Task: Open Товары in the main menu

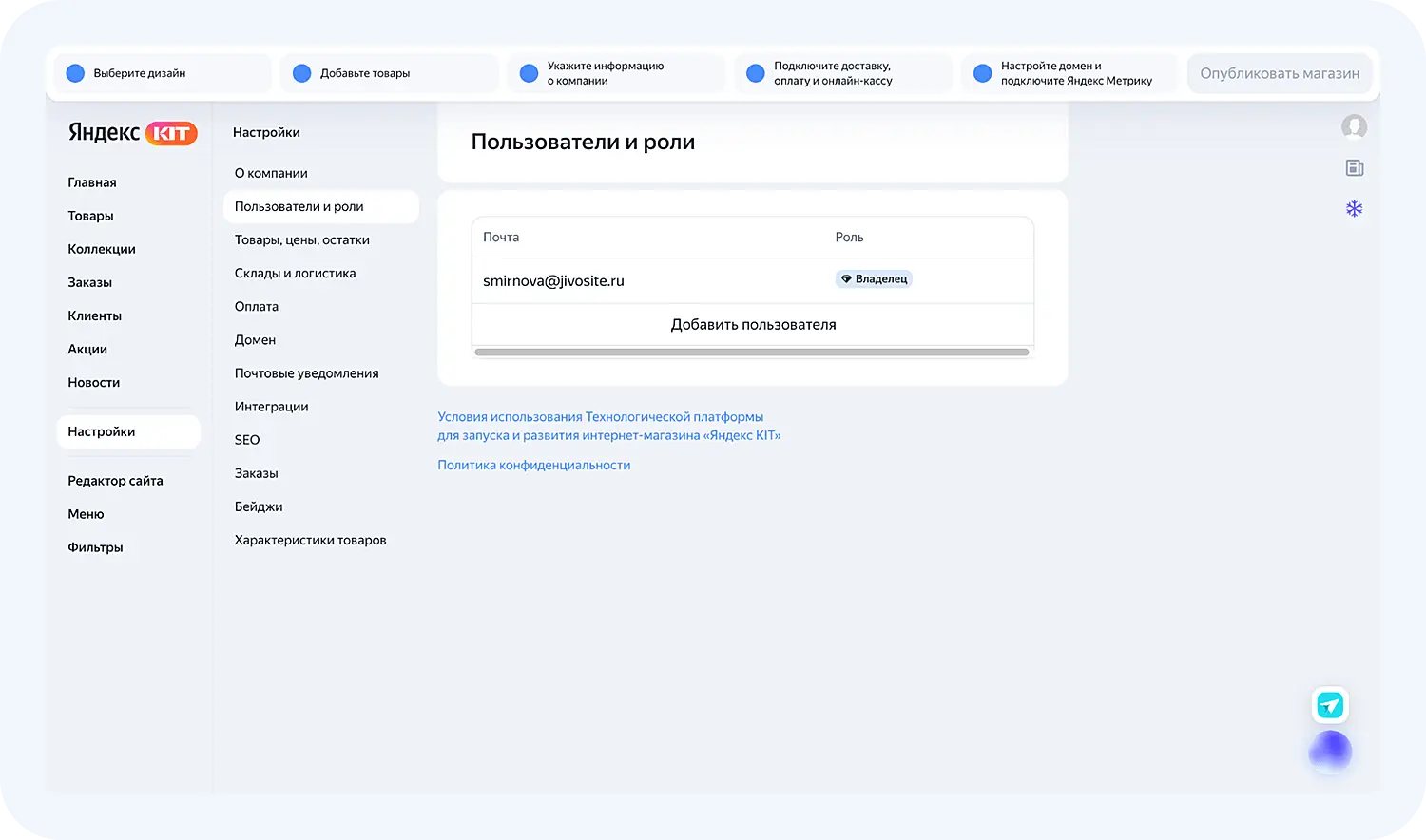Action: (x=90, y=216)
